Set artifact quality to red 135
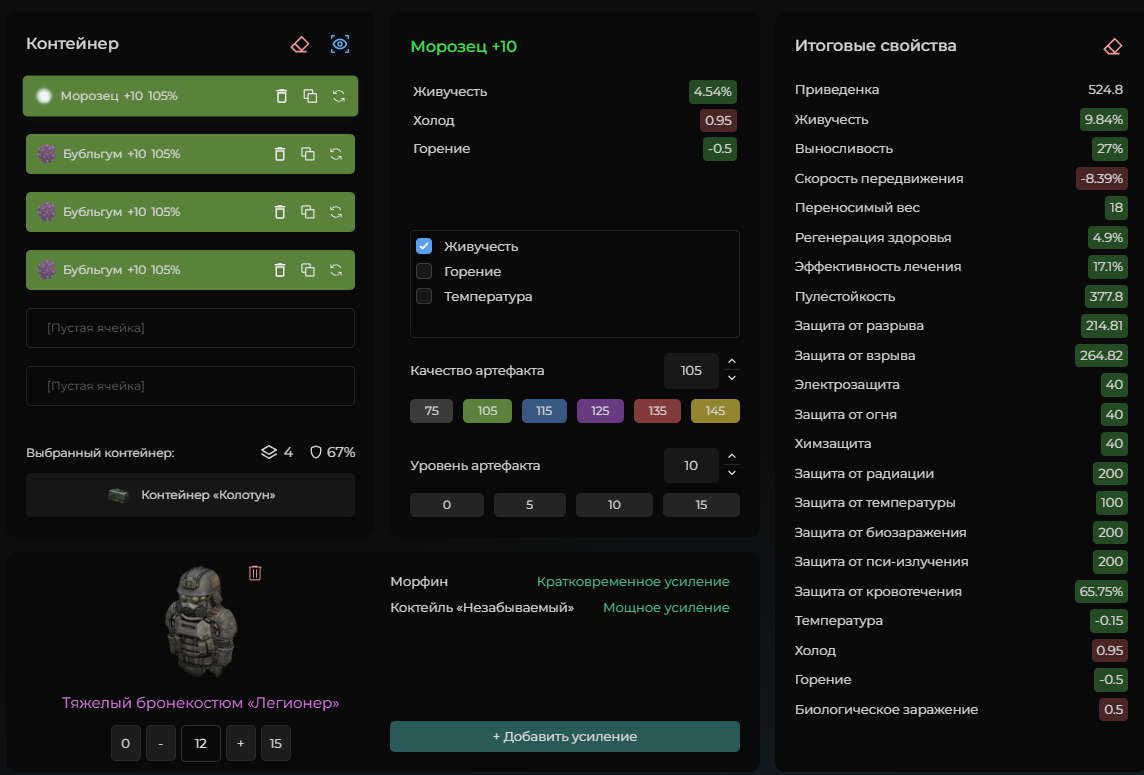The height and width of the screenshot is (775, 1144). (657, 411)
